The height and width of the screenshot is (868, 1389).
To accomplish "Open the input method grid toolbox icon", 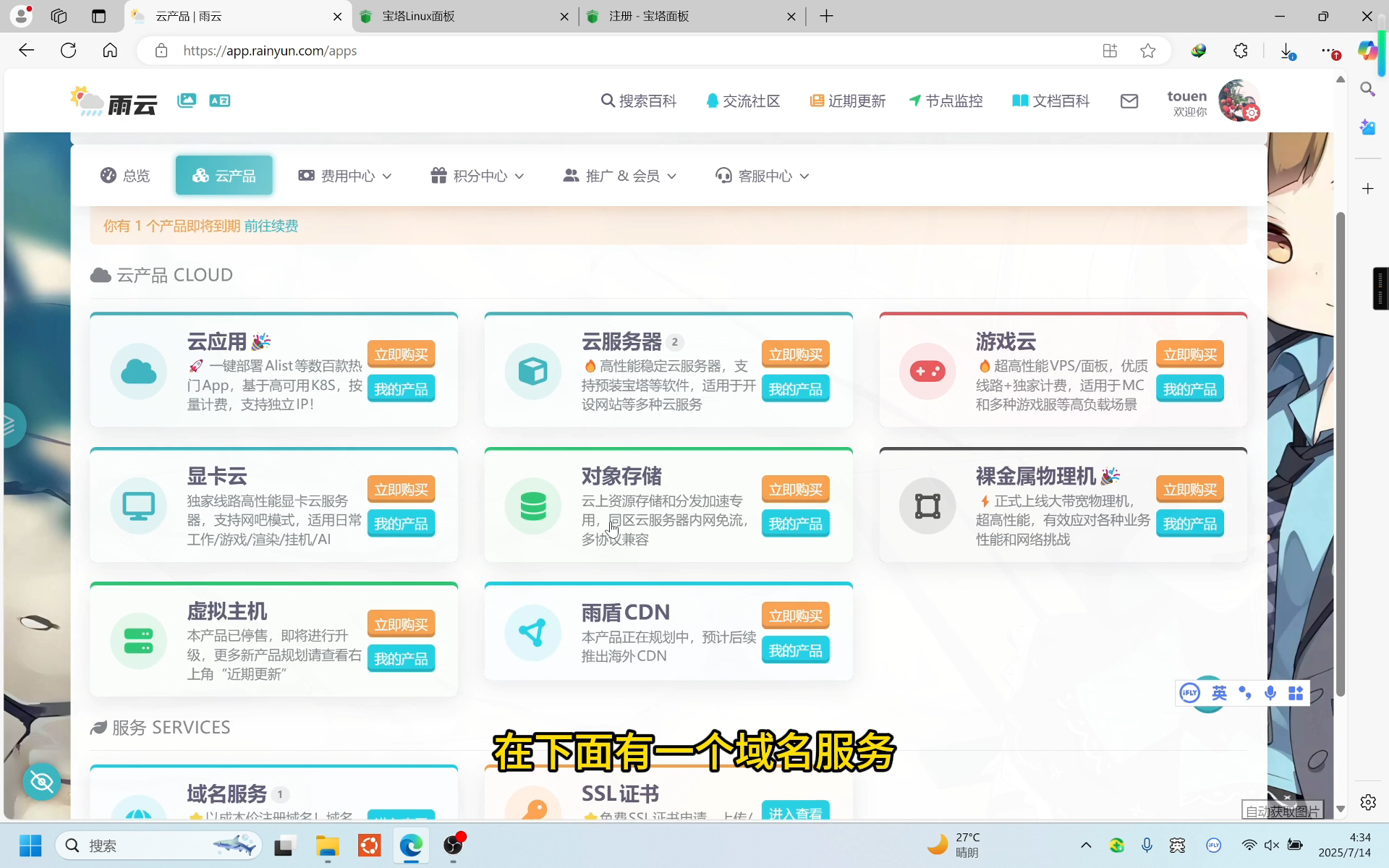I will pos(1296,693).
